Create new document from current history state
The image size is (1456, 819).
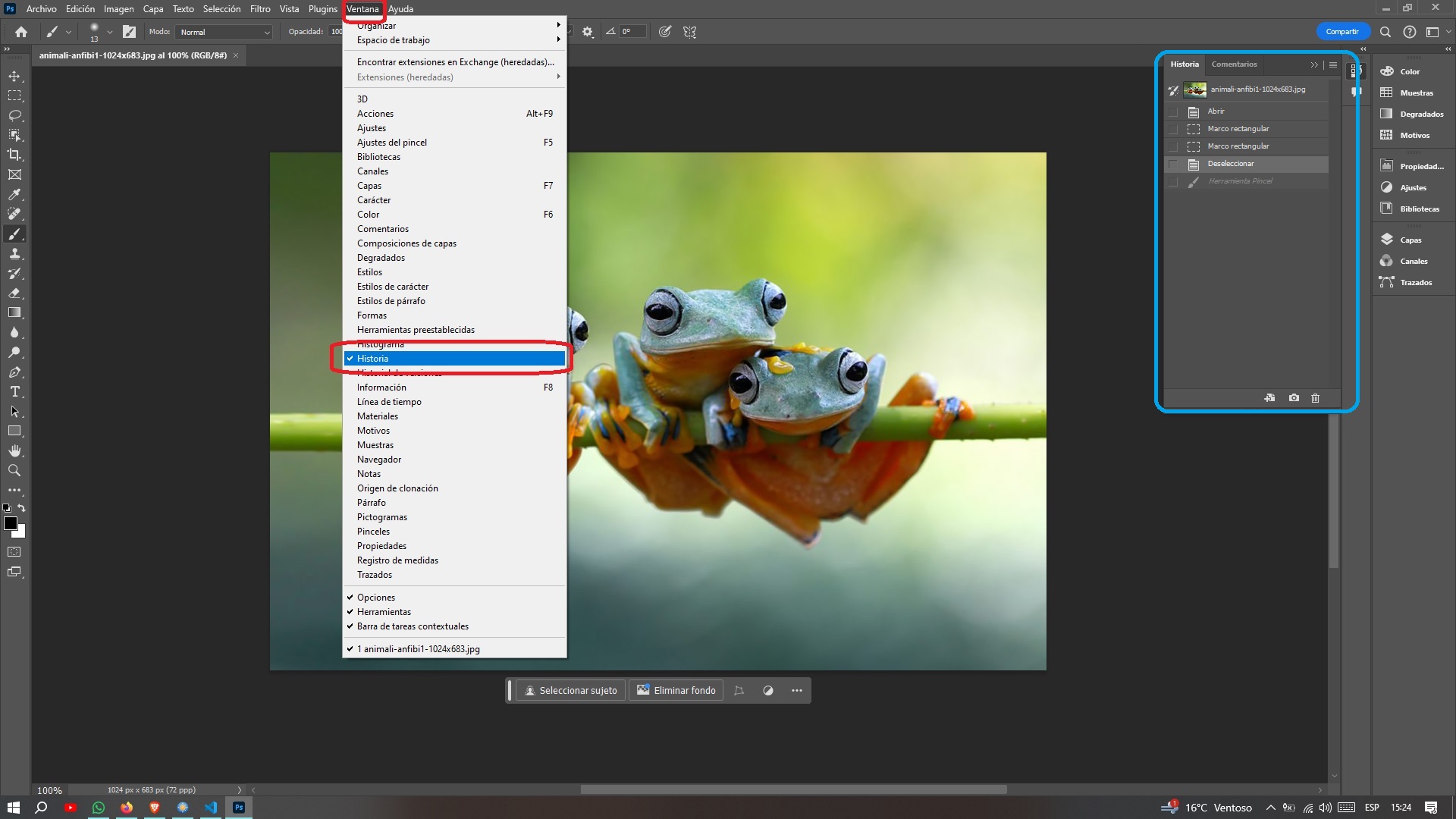tap(1269, 398)
